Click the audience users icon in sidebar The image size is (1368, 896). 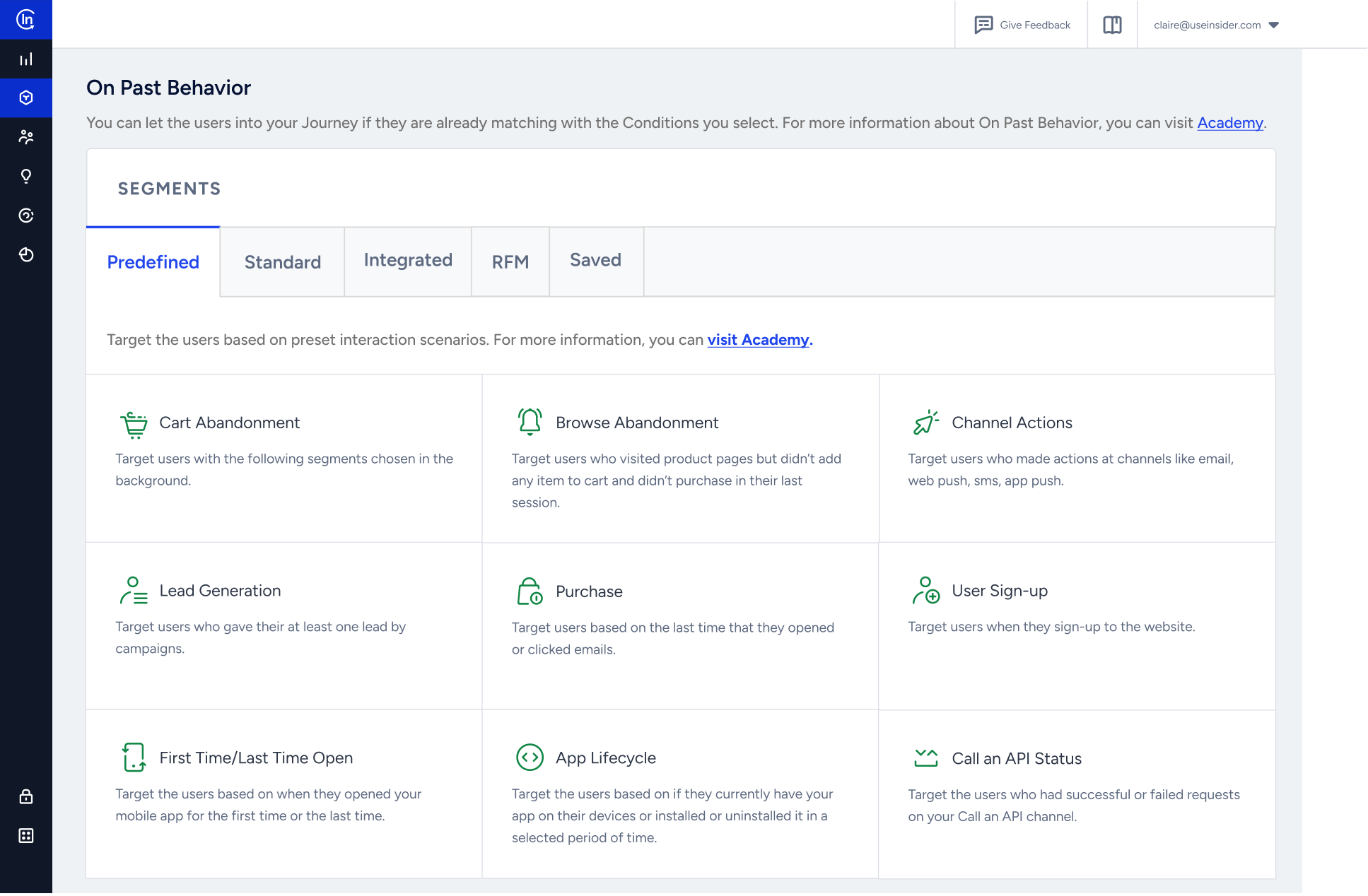25,137
